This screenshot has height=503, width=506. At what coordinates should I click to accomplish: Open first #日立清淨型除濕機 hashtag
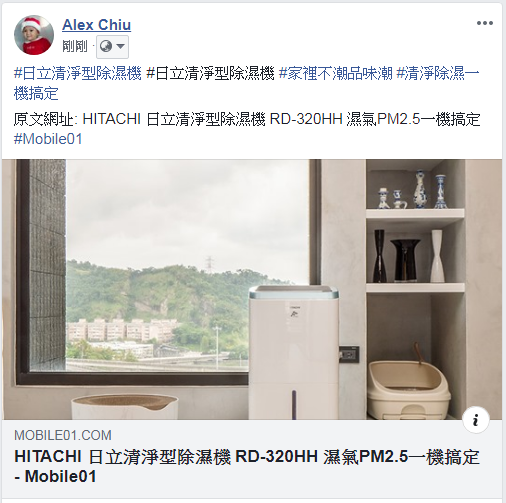click(x=78, y=73)
